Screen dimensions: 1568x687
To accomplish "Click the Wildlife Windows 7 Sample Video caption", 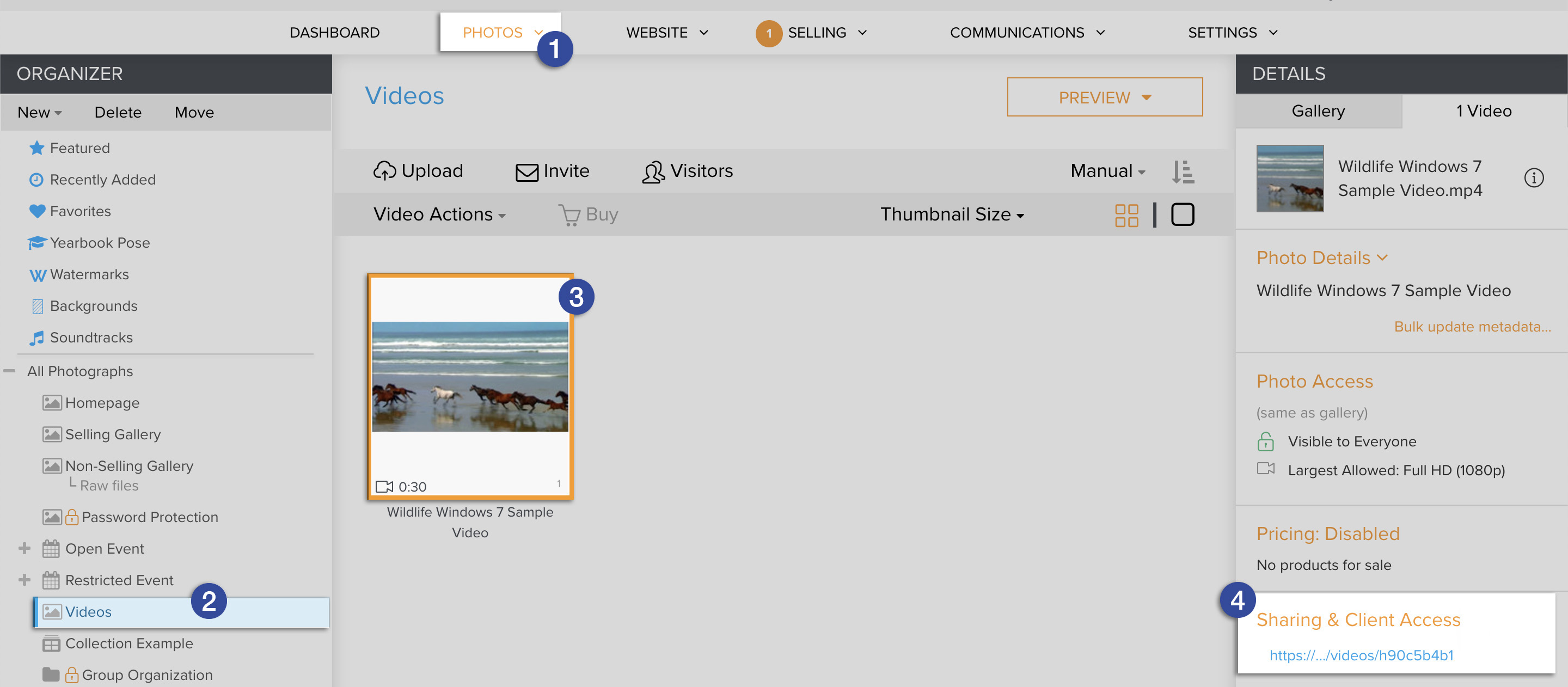I will point(470,522).
